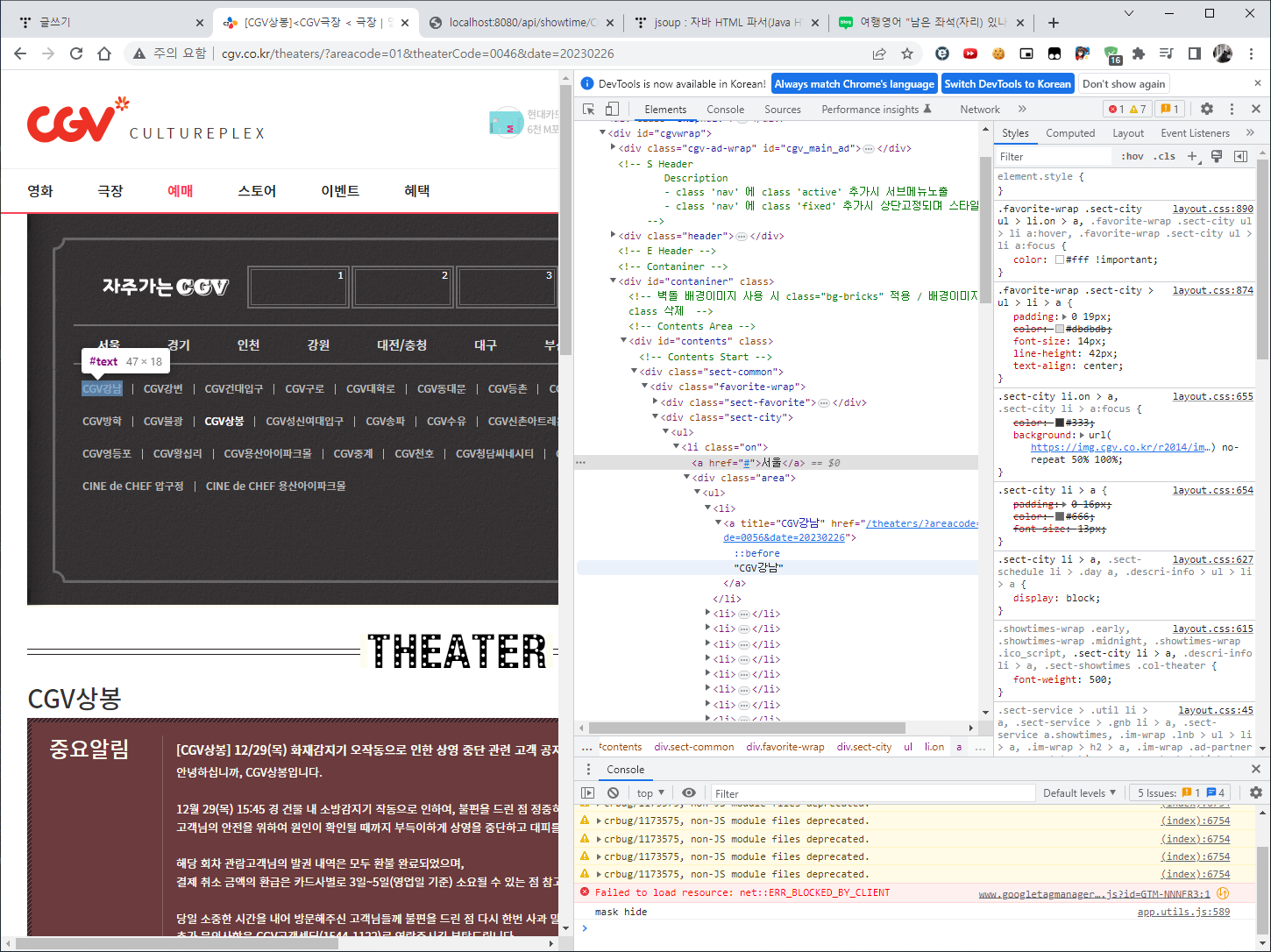Image resolution: width=1271 pixels, height=952 pixels.
Task: Open the console drawer three-dot menu
Action: coord(587,769)
